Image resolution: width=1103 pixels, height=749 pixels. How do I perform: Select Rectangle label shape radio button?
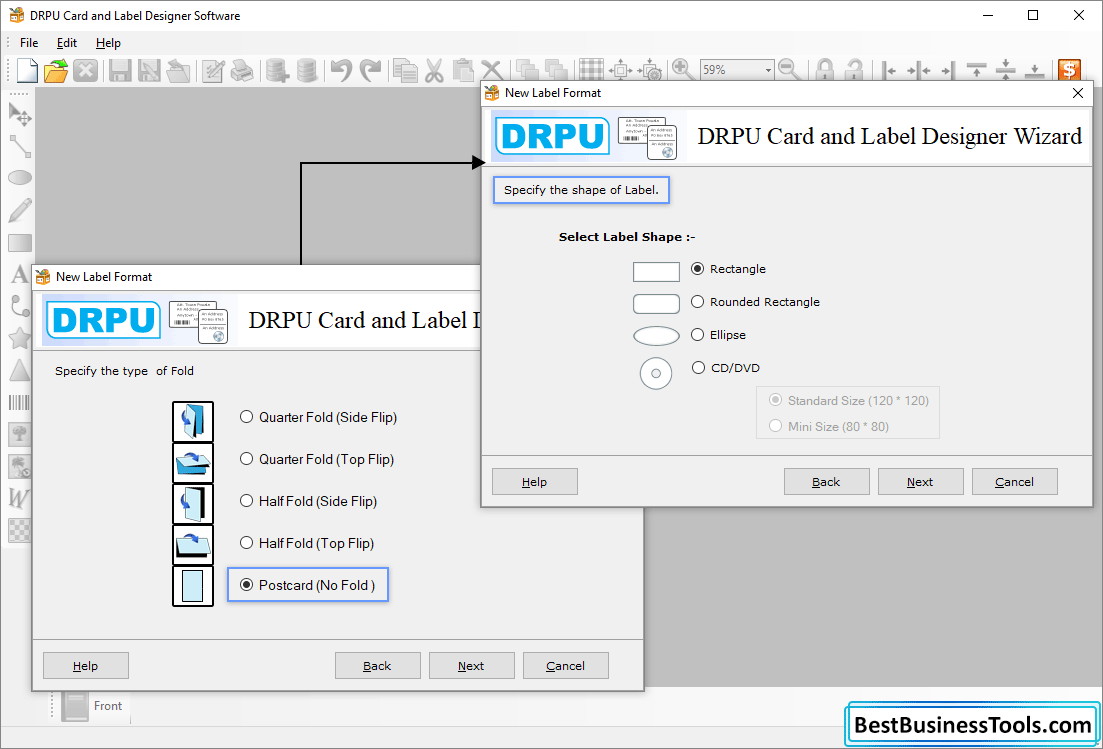coord(697,269)
